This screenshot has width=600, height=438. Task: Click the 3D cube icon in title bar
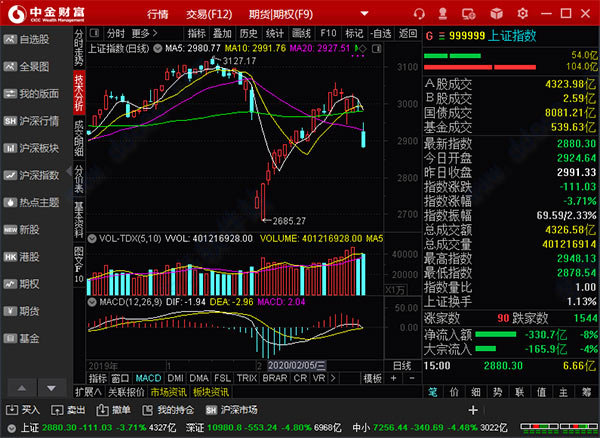[496, 14]
